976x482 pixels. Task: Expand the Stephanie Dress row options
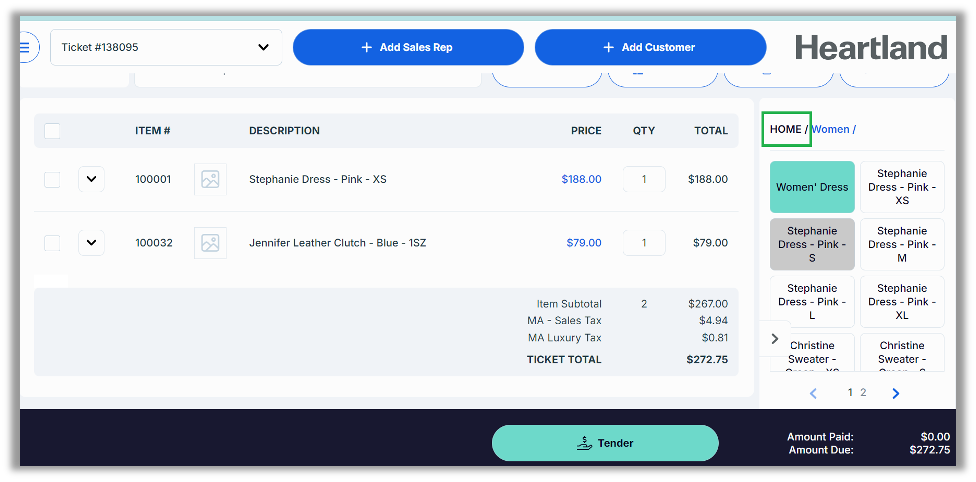coord(91,180)
